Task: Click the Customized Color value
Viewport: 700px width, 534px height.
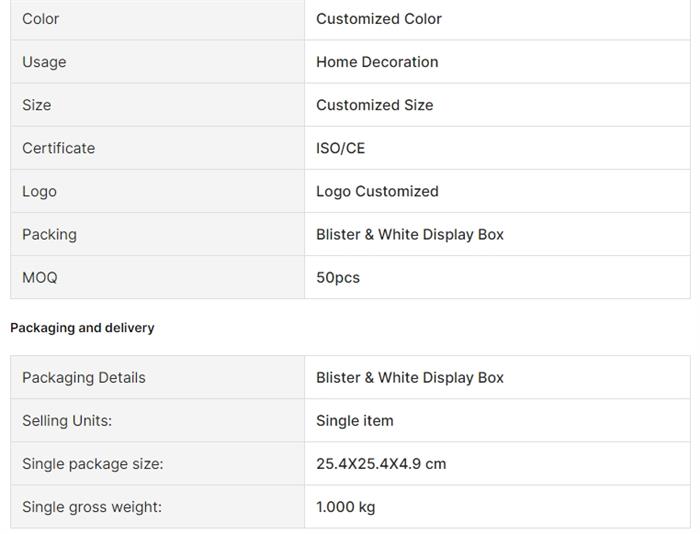Action: pyautogui.click(x=378, y=19)
